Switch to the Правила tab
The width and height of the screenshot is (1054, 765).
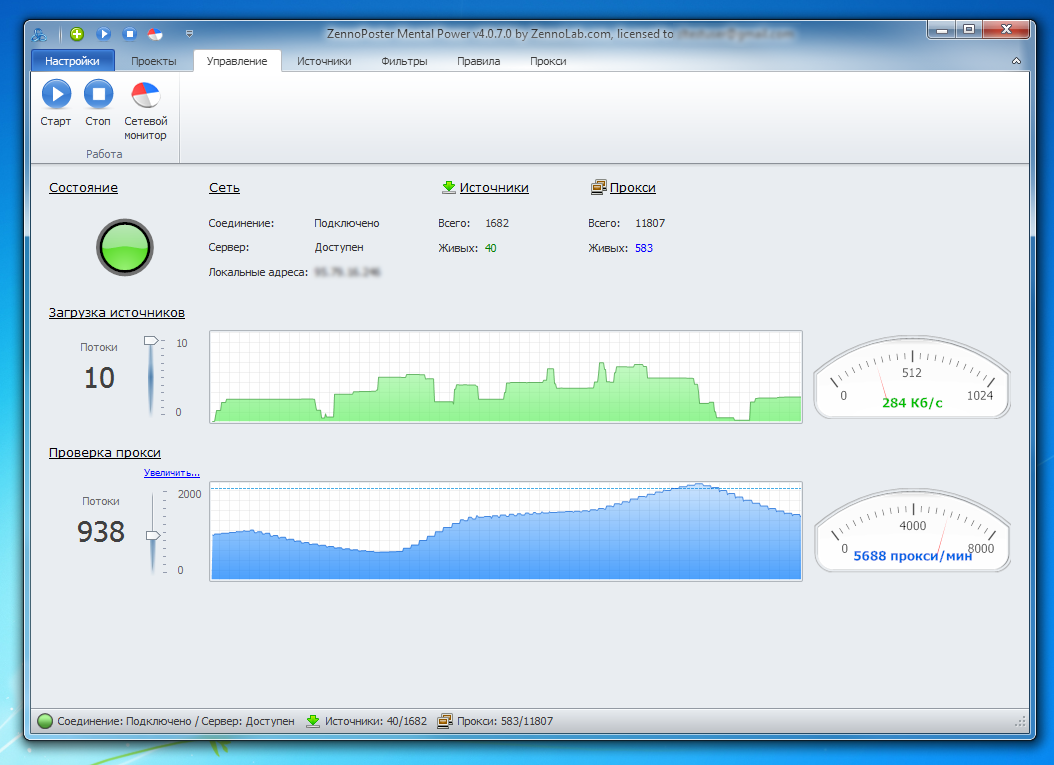[479, 61]
